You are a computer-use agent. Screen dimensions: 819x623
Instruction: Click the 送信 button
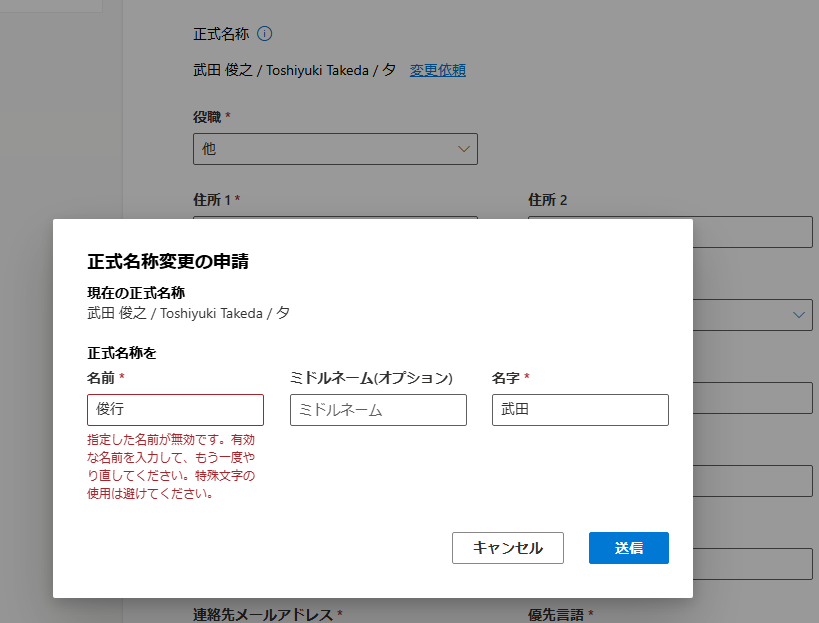click(x=629, y=548)
